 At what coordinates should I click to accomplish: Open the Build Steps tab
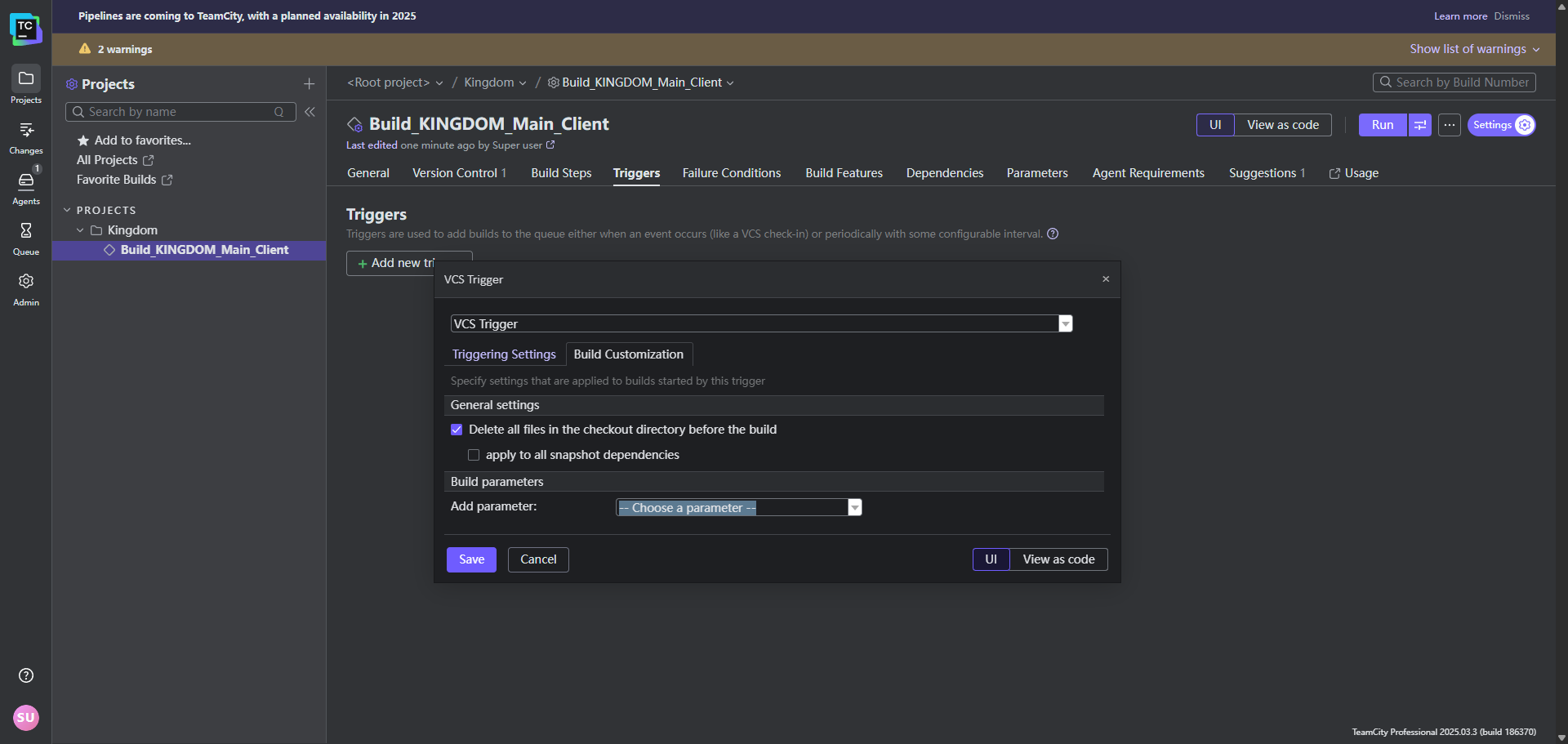561,173
